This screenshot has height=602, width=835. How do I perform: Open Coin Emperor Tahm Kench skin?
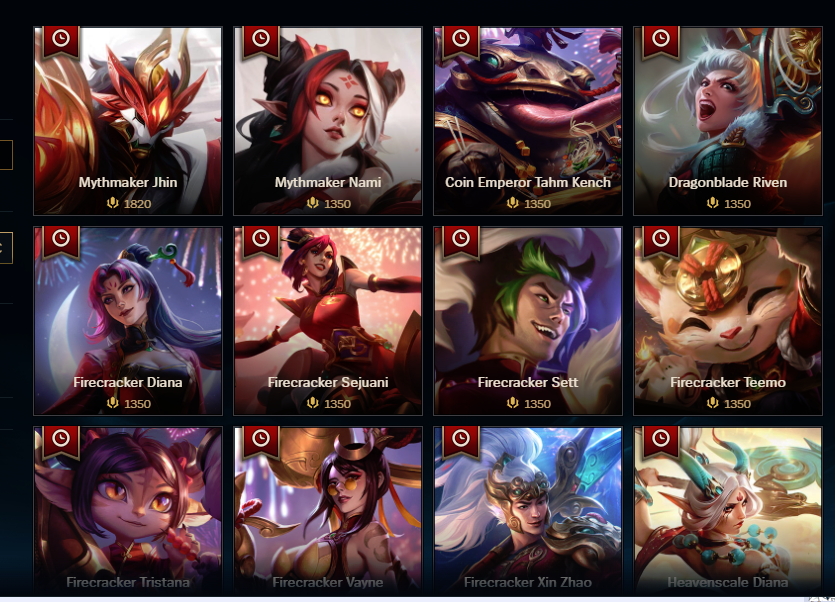click(528, 121)
